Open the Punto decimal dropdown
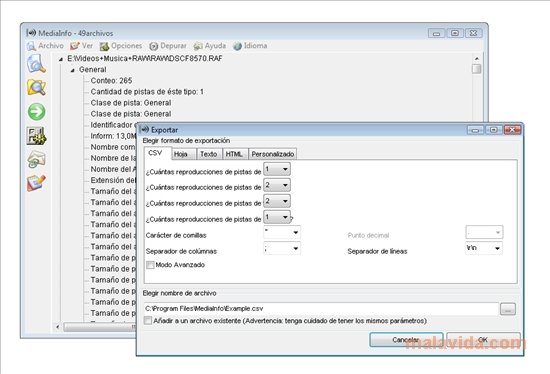 click(x=484, y=232)
